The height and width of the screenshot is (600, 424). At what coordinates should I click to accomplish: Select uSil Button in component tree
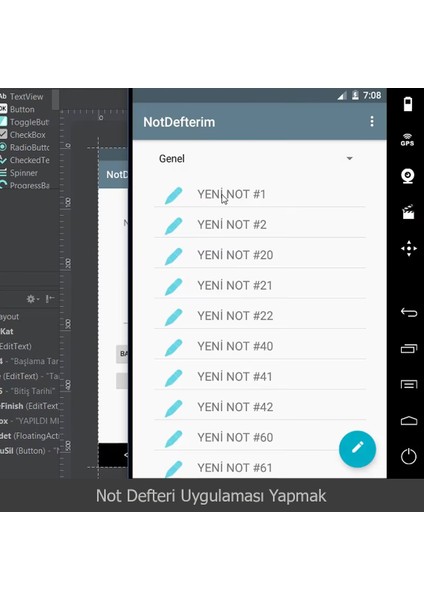[x=29, y=451]
